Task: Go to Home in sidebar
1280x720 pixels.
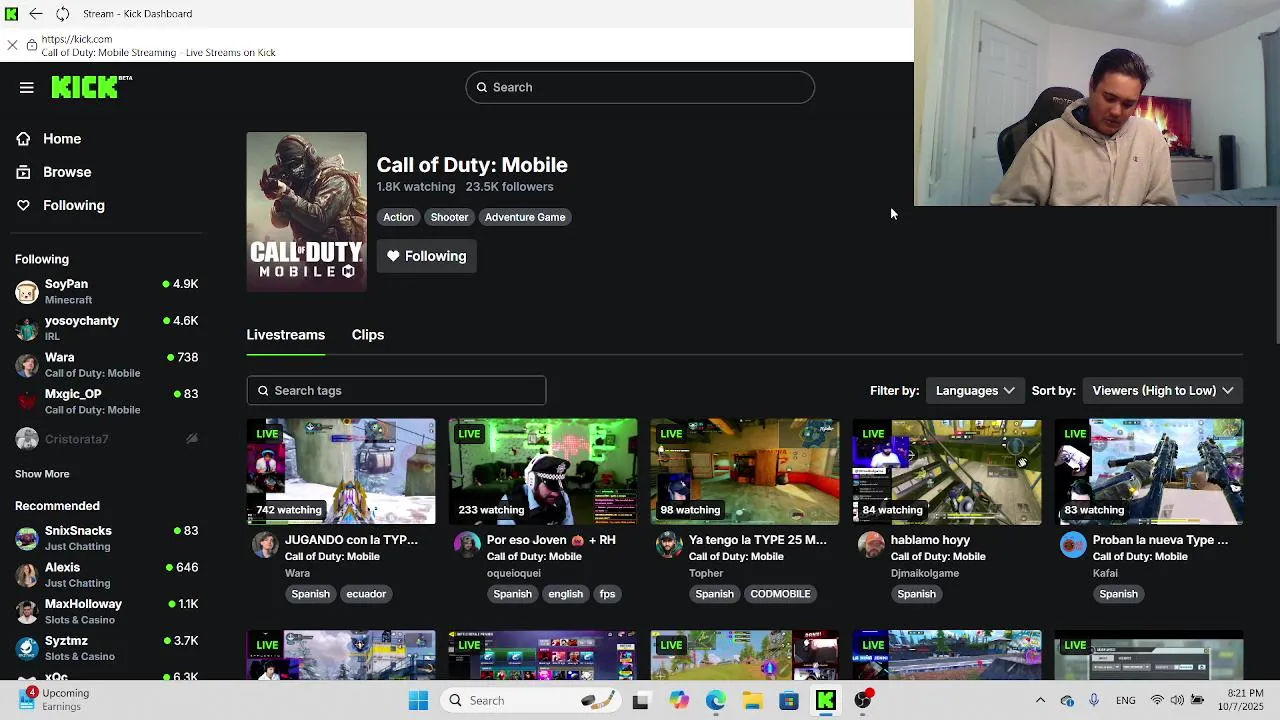Action: point(62,139)
